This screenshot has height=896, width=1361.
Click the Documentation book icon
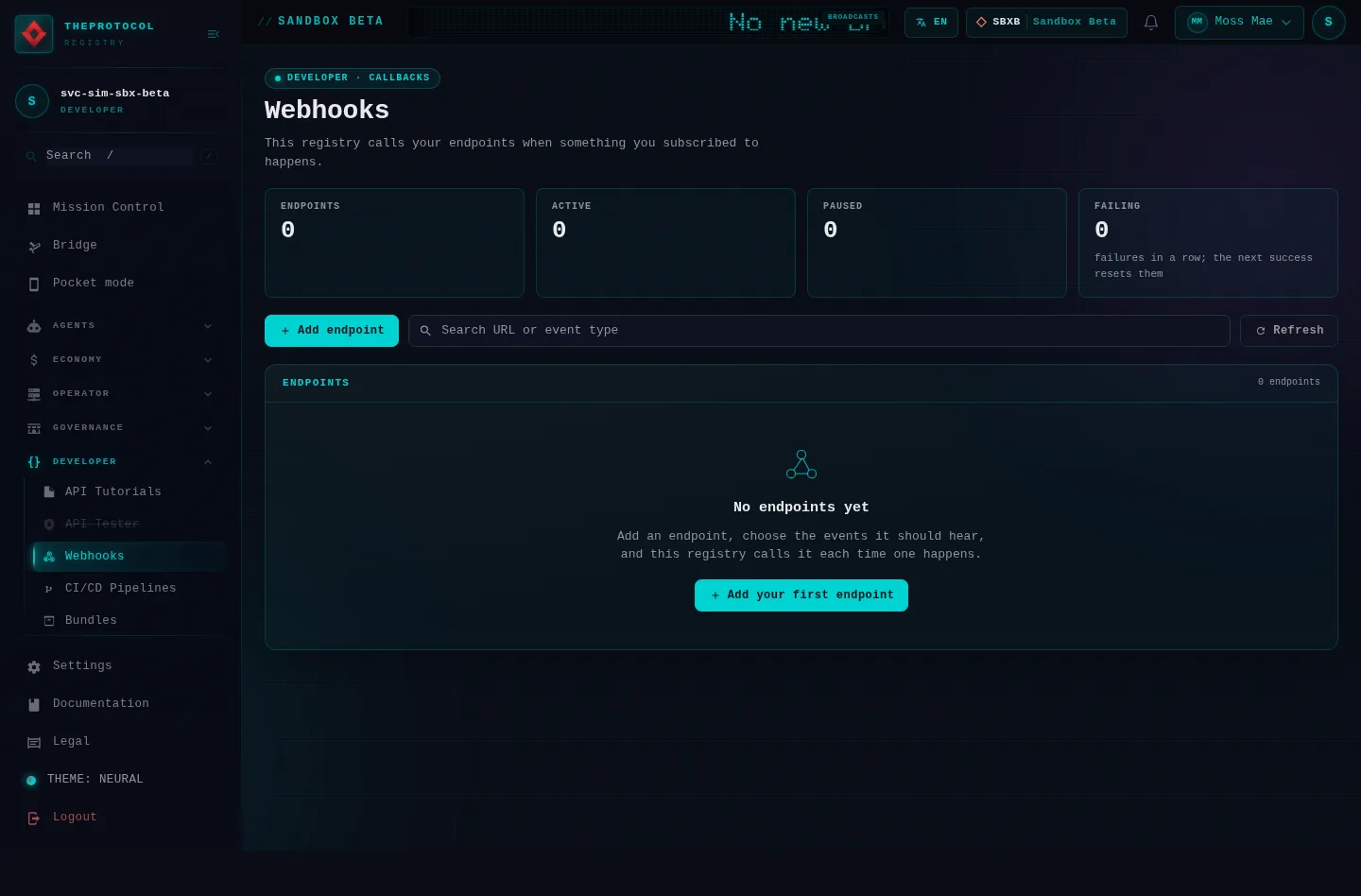coord(34,704)
